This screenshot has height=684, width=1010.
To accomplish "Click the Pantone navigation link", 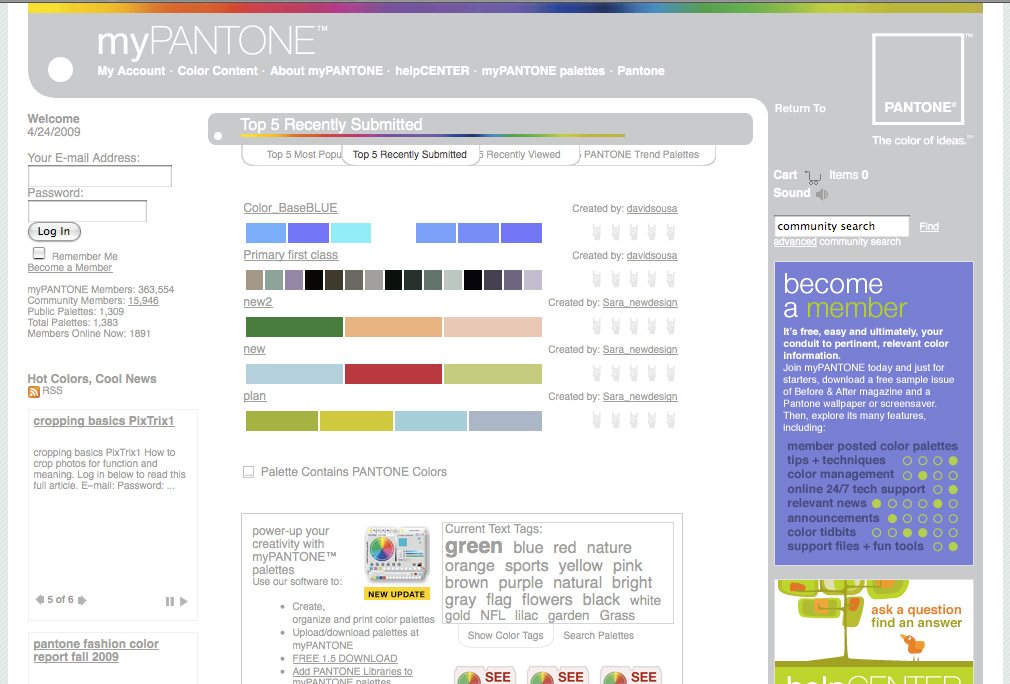I will pos(641,71).
